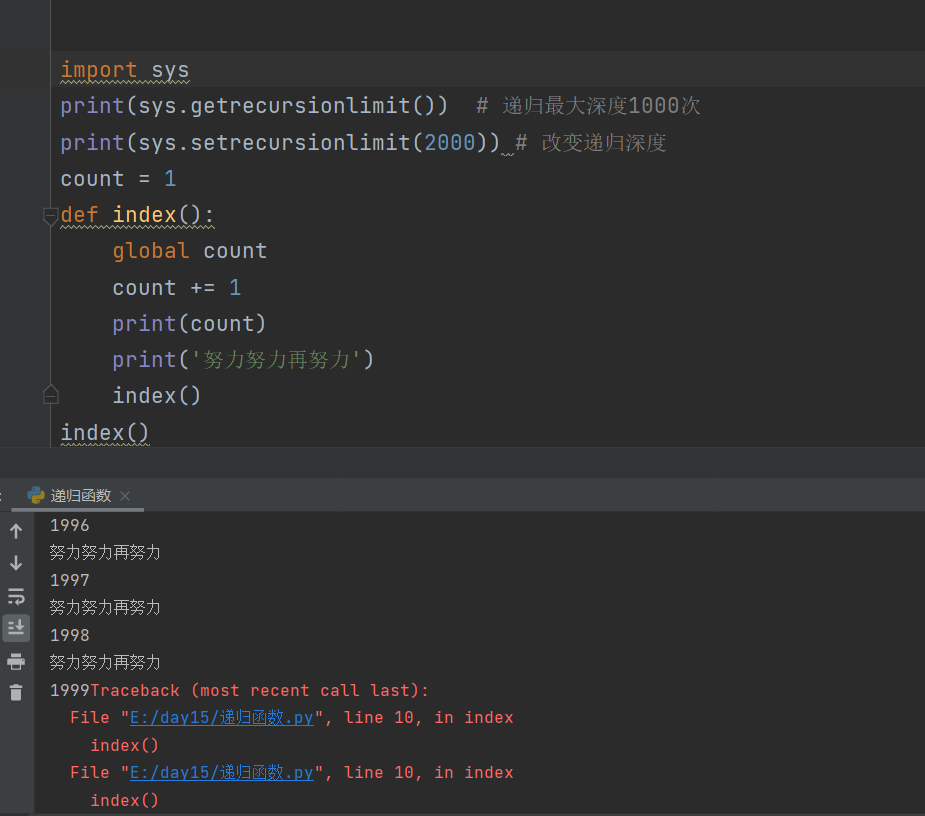Click the last index() line in traceback
The image size is (925, 816).
[x=124, y=800]
